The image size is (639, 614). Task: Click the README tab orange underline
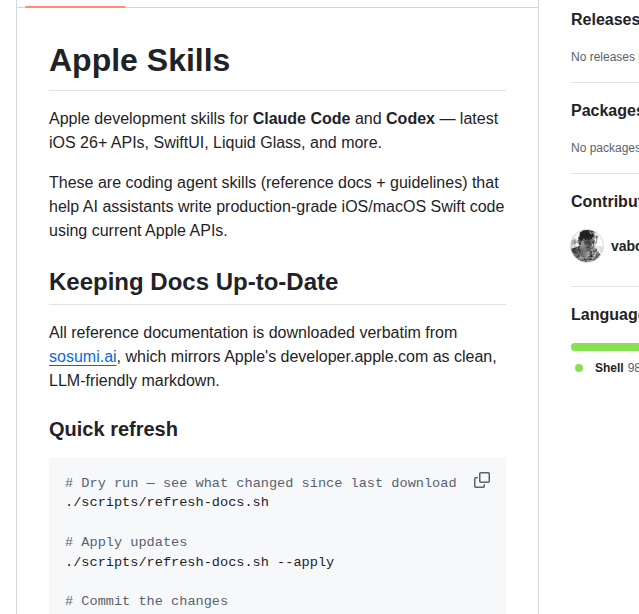point(75,7)
